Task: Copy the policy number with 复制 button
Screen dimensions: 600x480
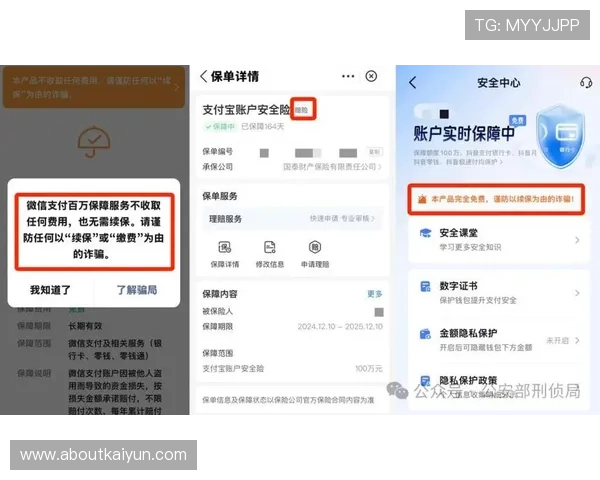Action: click(375, 152)
